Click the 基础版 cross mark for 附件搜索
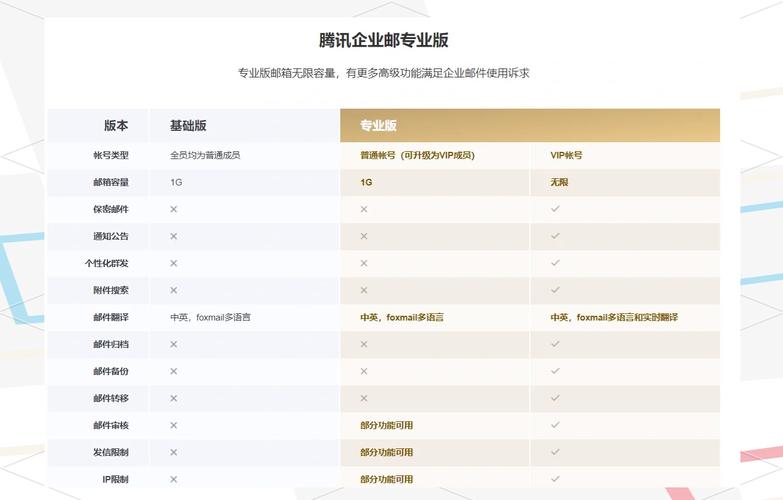783x500 pixels. 174,290
